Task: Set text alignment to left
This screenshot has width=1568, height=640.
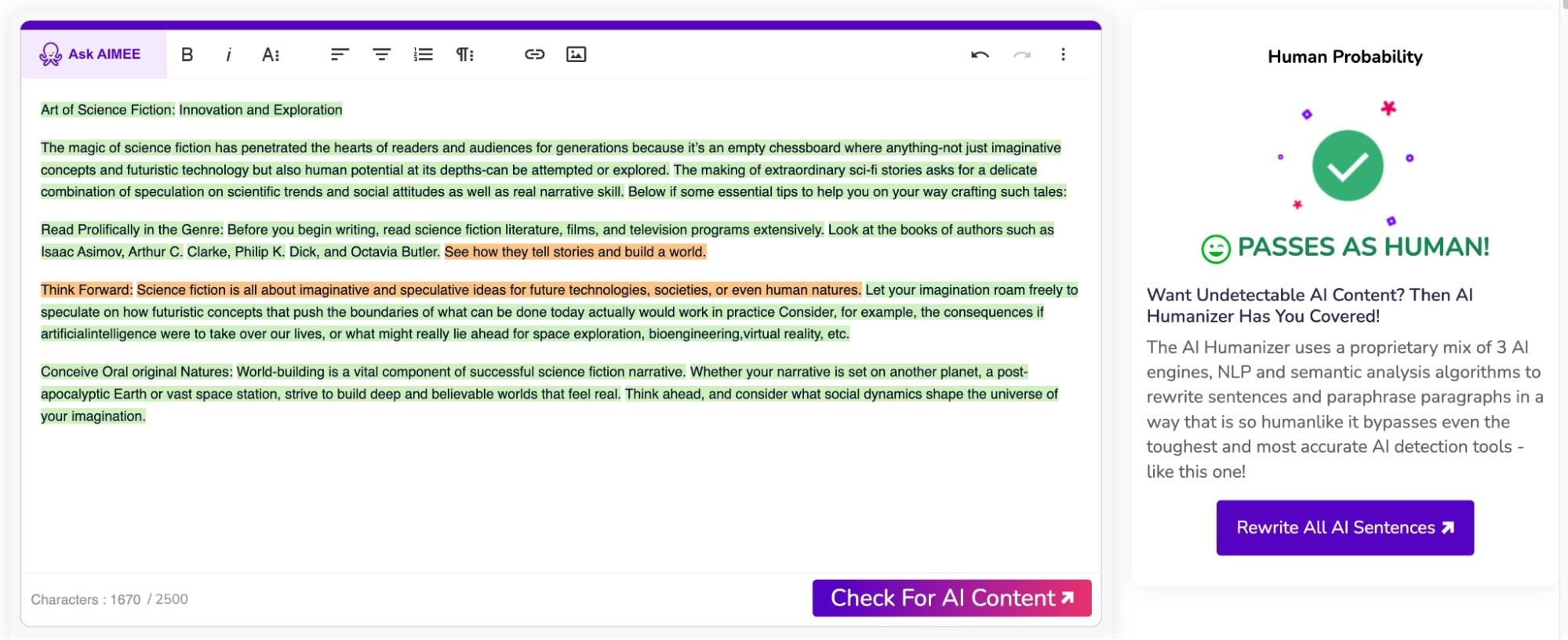Action: coord(339,54)
